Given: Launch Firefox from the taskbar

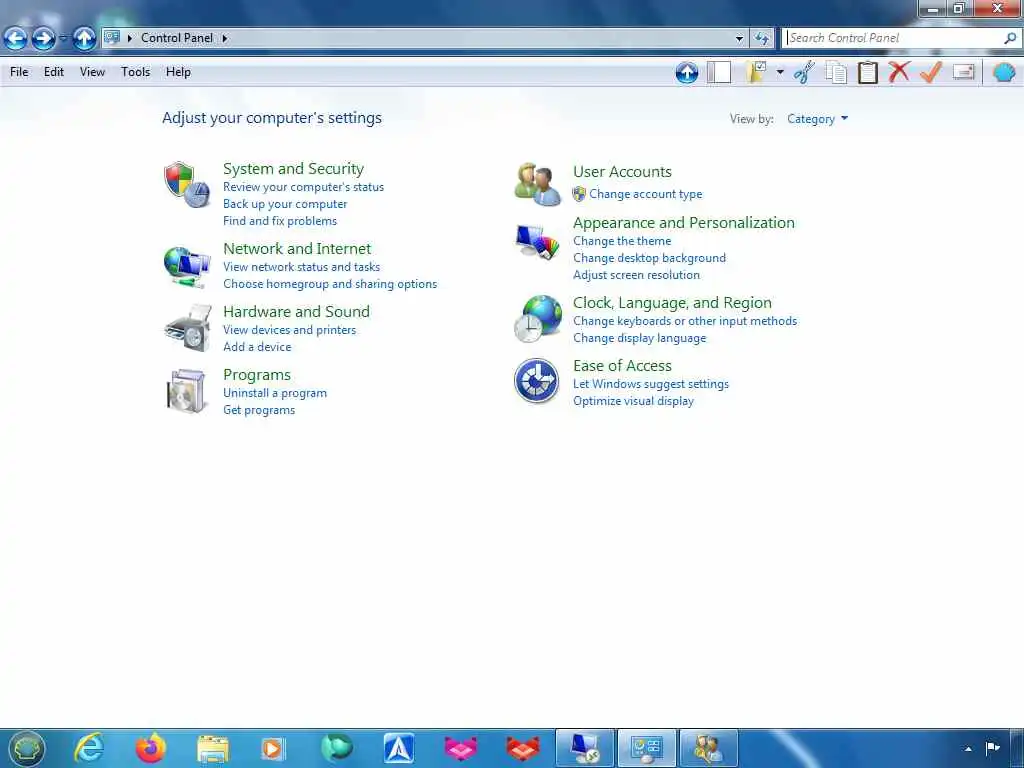Looking at the screenshot, I should point(151,748).
